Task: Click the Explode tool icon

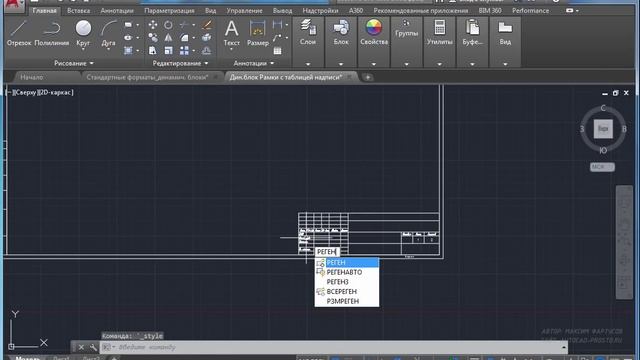Action: click(x=207, y=38)
